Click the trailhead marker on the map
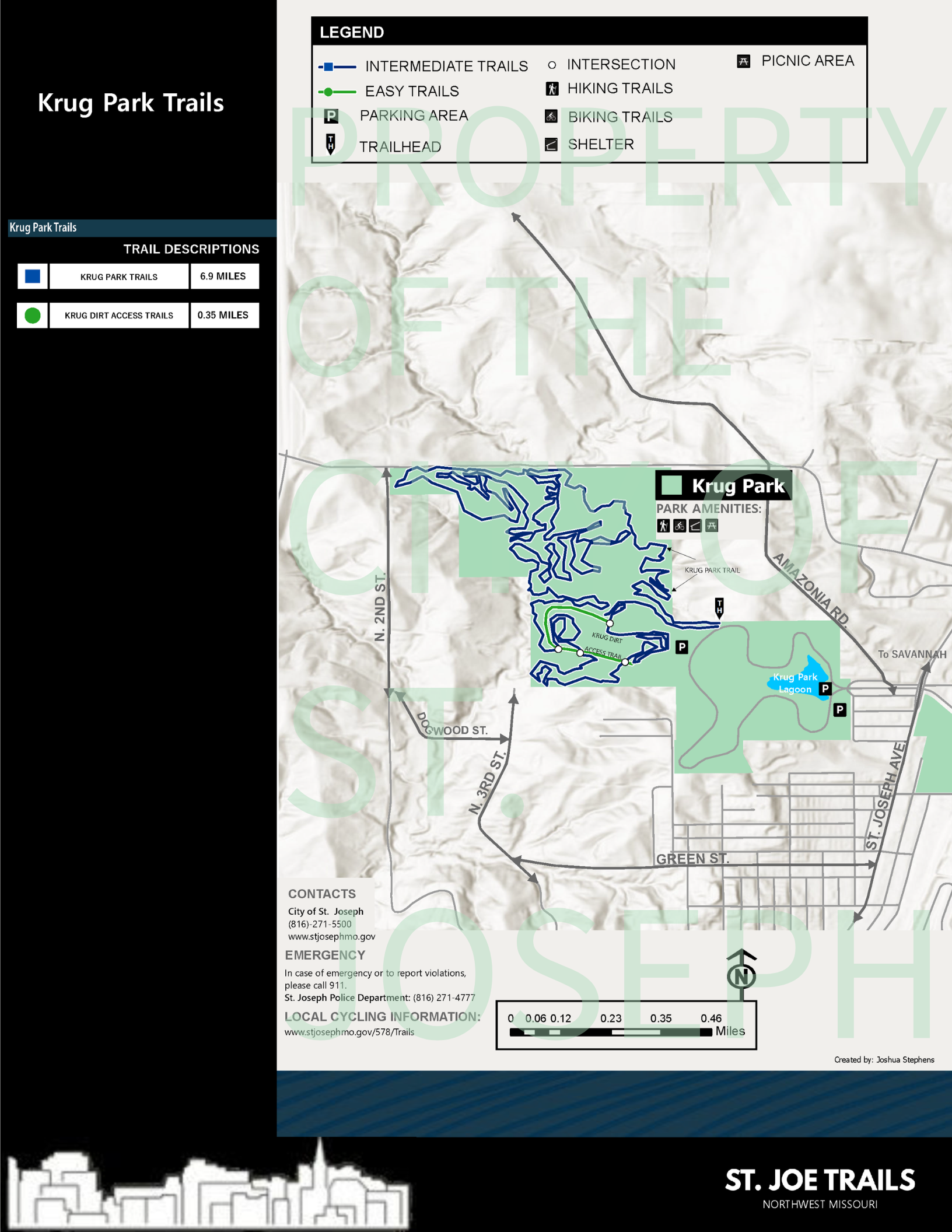Screen dimensions: 952x1232 pyautogui.click(x=719, y=608)
